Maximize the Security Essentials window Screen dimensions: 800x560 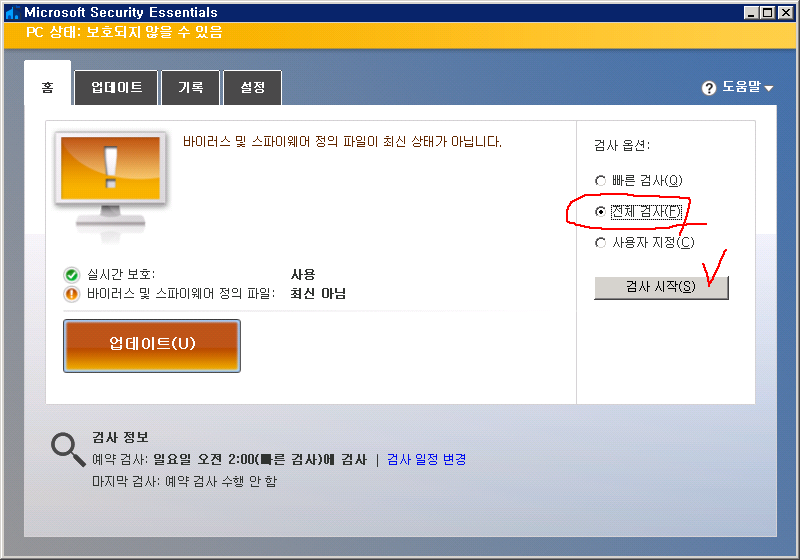(x=767, y=13)
